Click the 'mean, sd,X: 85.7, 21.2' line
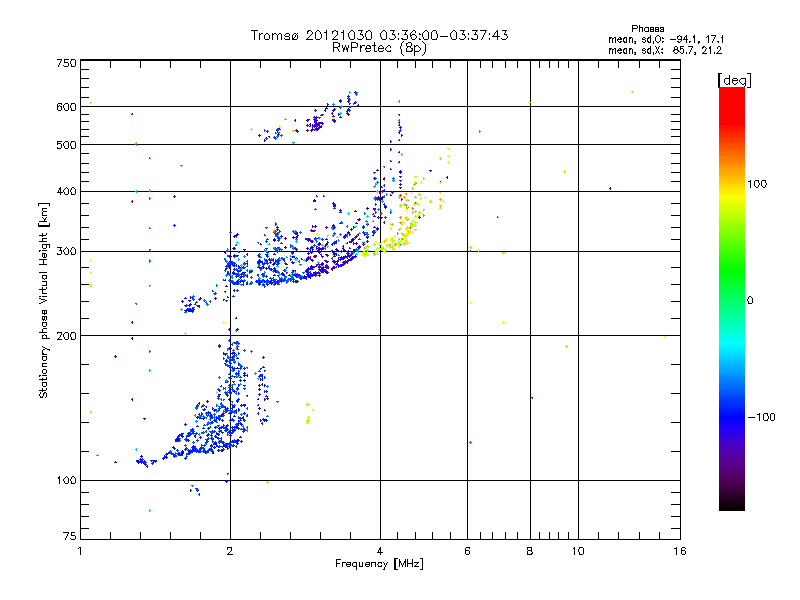Screen dimensions: 800x600 665,50
